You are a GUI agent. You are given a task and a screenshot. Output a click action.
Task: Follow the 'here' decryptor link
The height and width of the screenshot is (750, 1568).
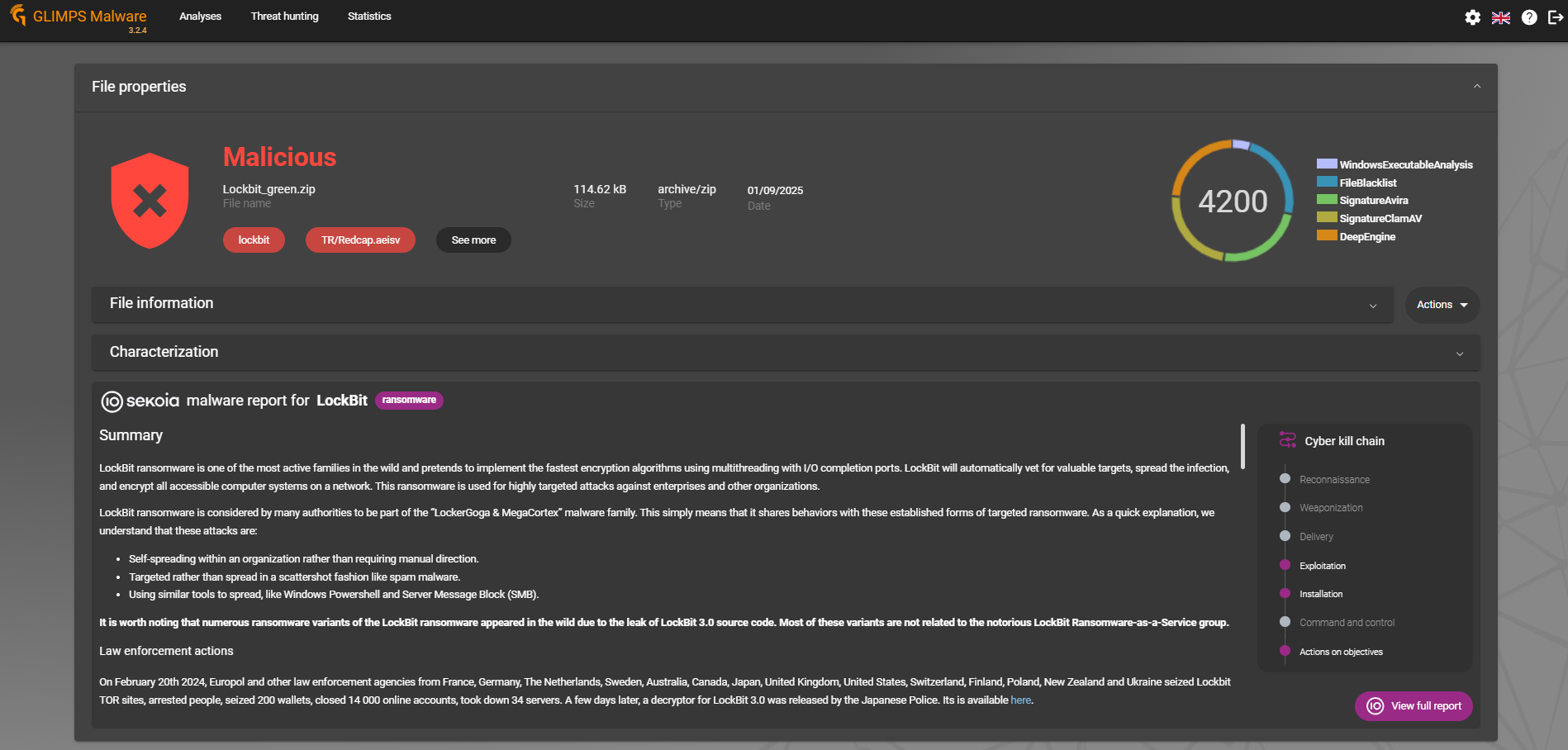[x=1021, y=700]
